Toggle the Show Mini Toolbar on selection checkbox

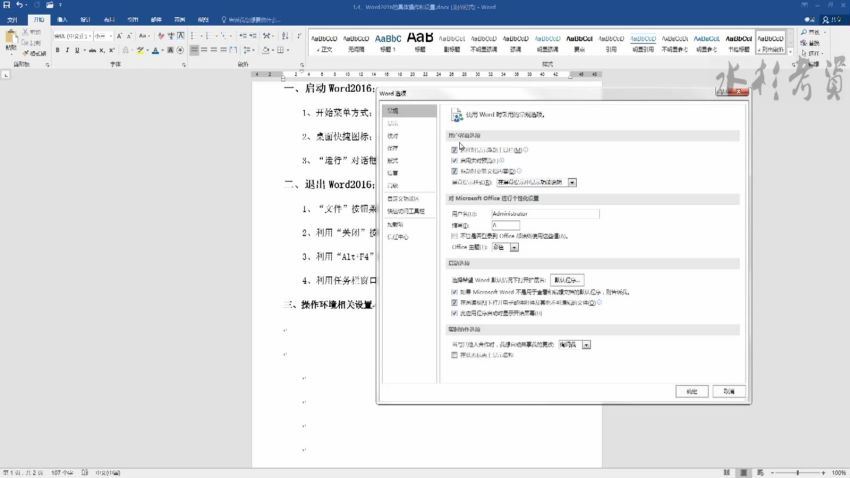pos(454,150)
